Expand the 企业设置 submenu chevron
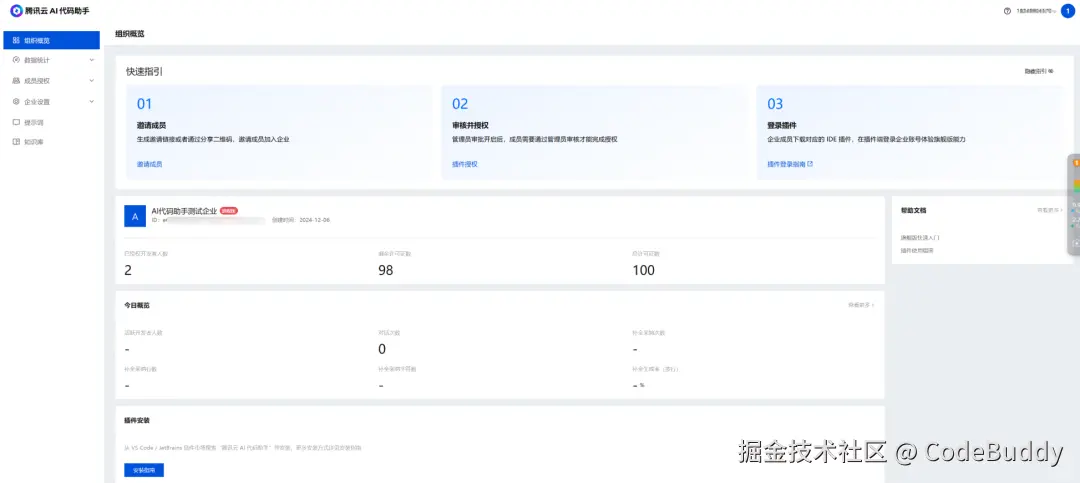 click(92, 101)
